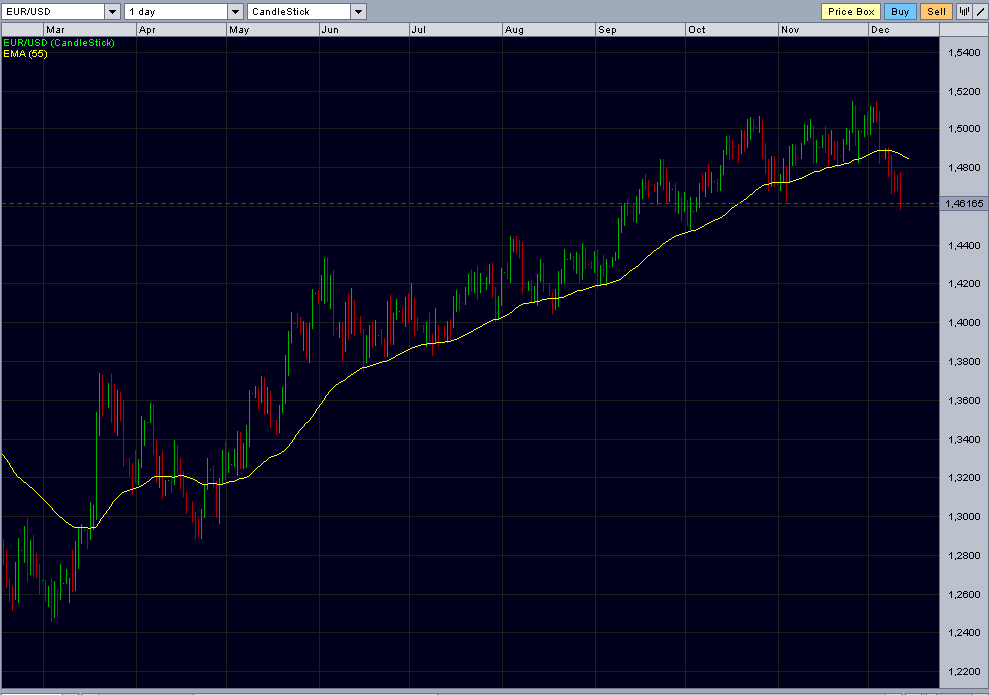Viewport: 989px width, 695px height.
Task: Click the Oct label on time axis
Action: tap(697, 30)
